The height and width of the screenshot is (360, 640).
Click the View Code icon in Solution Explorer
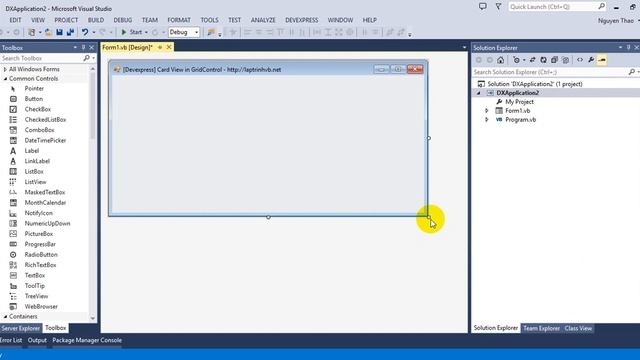tap(580, 60)
